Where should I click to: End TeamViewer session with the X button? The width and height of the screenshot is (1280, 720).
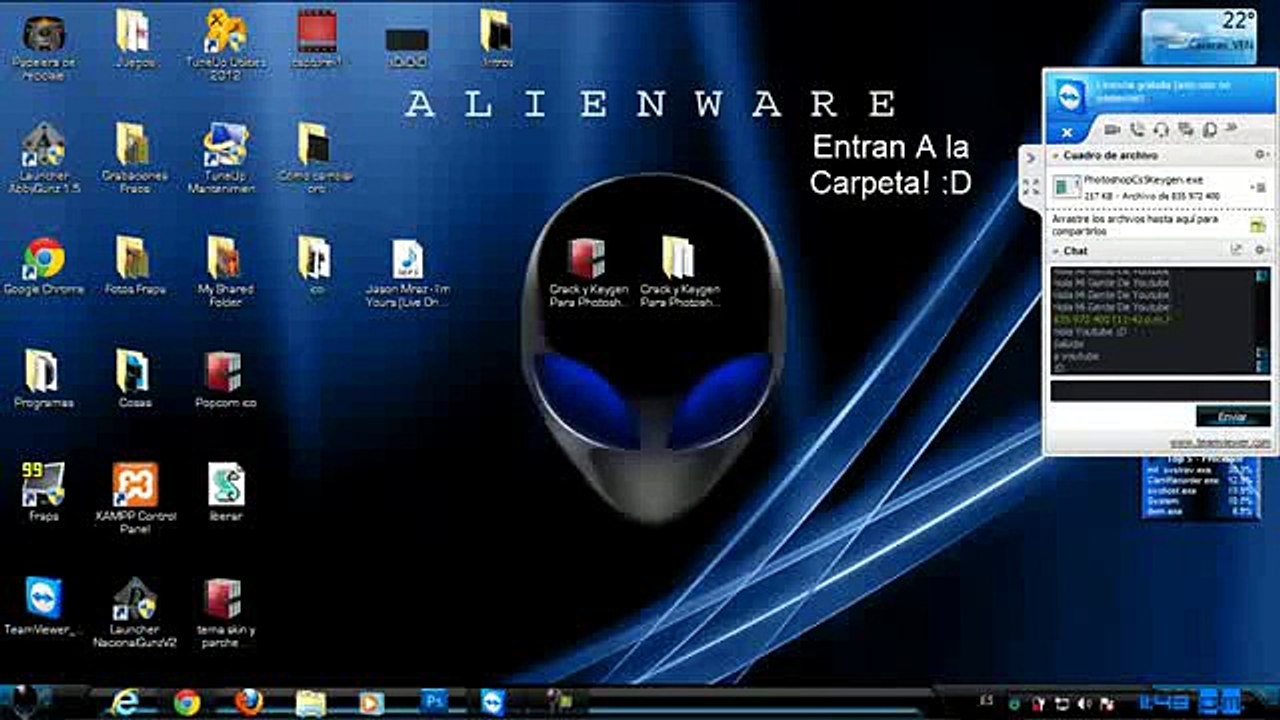pyautogui.click(x=1067, y=131)
